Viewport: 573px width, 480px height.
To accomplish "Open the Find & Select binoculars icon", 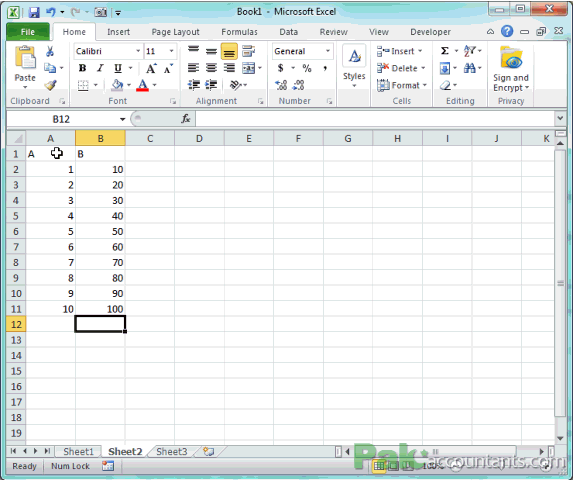I will (x=470, y=68).
